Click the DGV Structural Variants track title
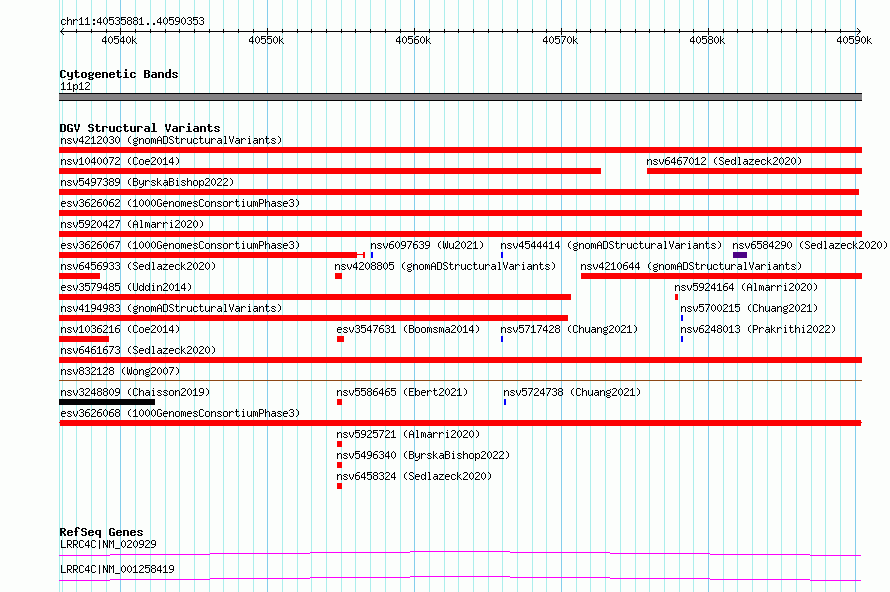This screenshot has height=592, width=890. point(140,128)
